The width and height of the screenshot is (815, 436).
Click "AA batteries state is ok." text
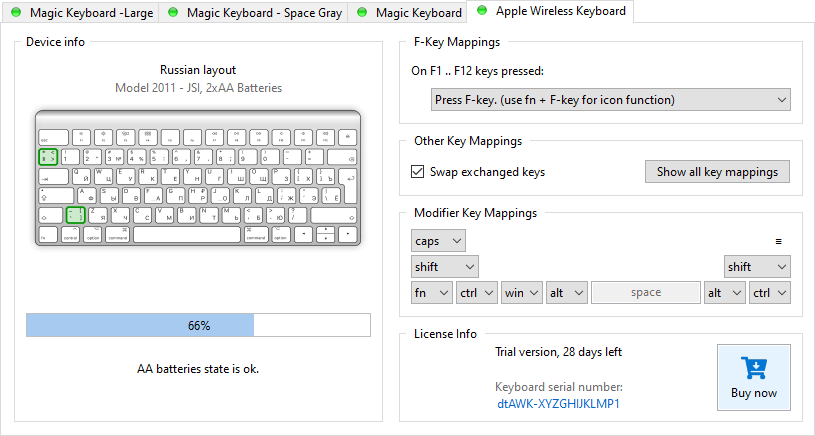[198, 369]
